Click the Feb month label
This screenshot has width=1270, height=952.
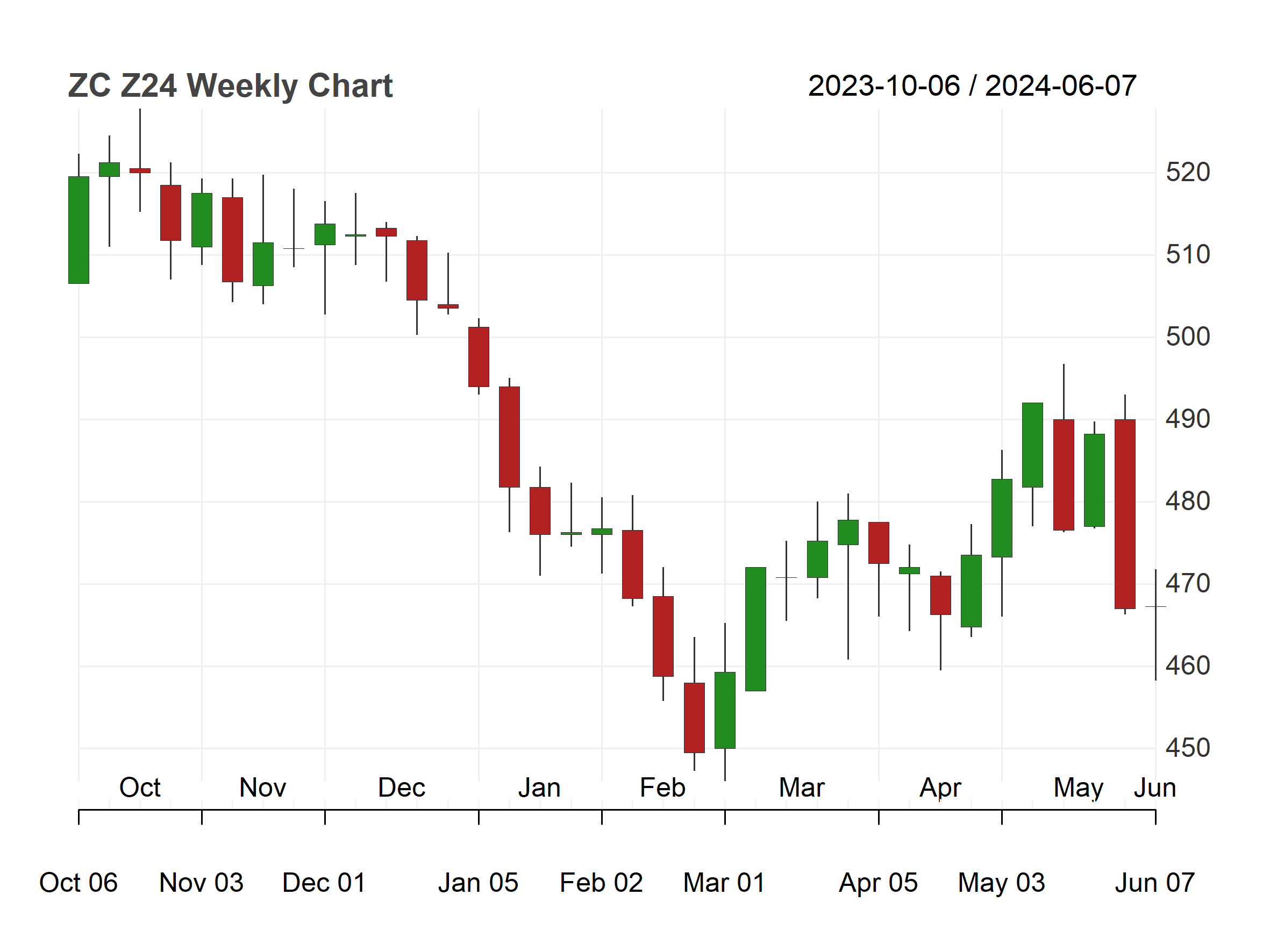662,788
